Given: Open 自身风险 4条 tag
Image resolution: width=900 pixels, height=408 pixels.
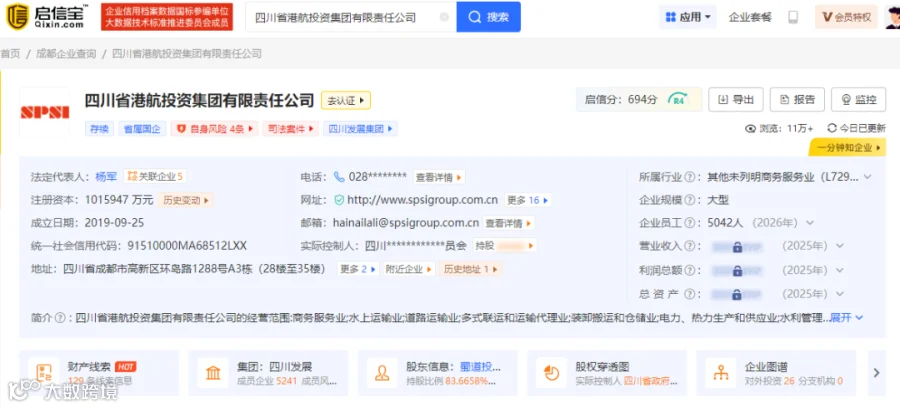Looking at the screenshot, I should click(x=214, y=129).
